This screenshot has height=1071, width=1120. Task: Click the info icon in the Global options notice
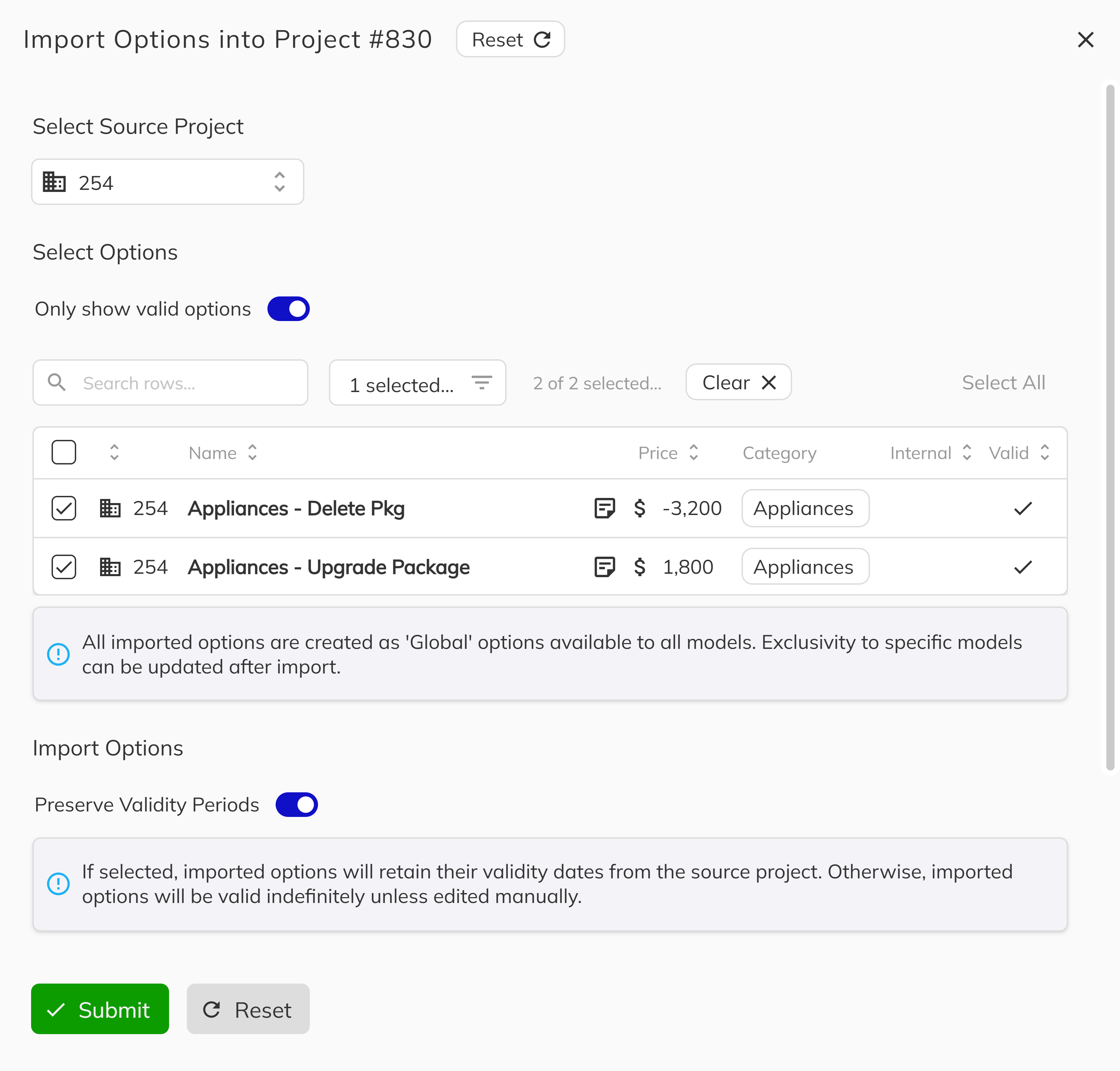click(x=58, y=654)
